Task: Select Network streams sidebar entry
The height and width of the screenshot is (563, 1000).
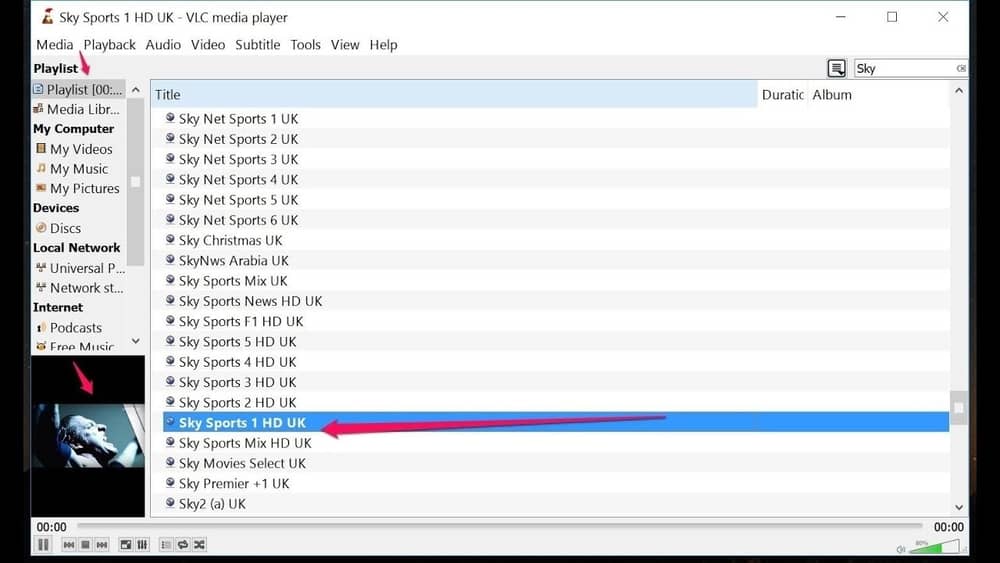Action: [x=78, y=288]
